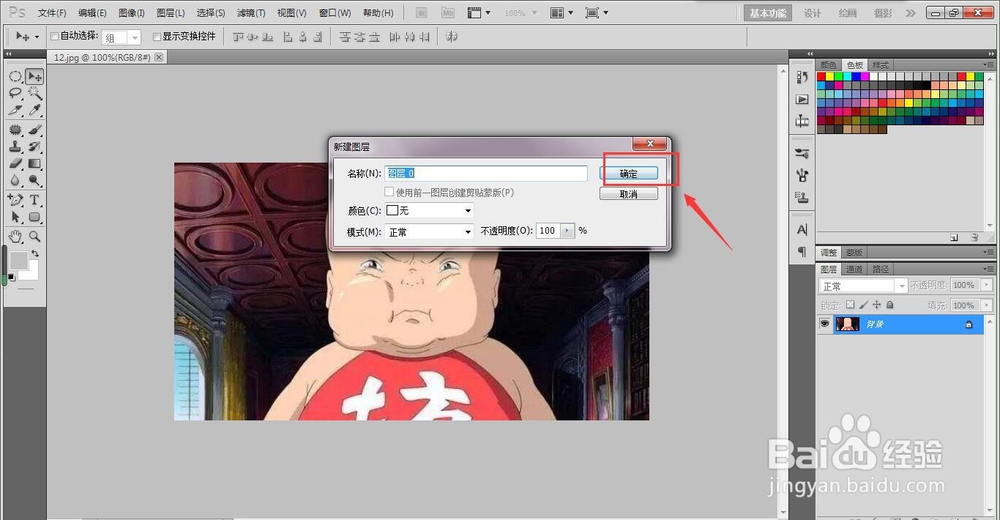Switch to the 蒙版 tab

[855, 253]
